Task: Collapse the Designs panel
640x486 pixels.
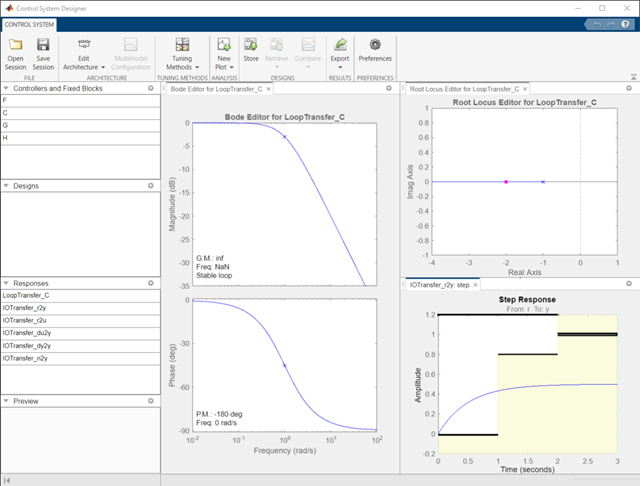Action: point(5,185)
